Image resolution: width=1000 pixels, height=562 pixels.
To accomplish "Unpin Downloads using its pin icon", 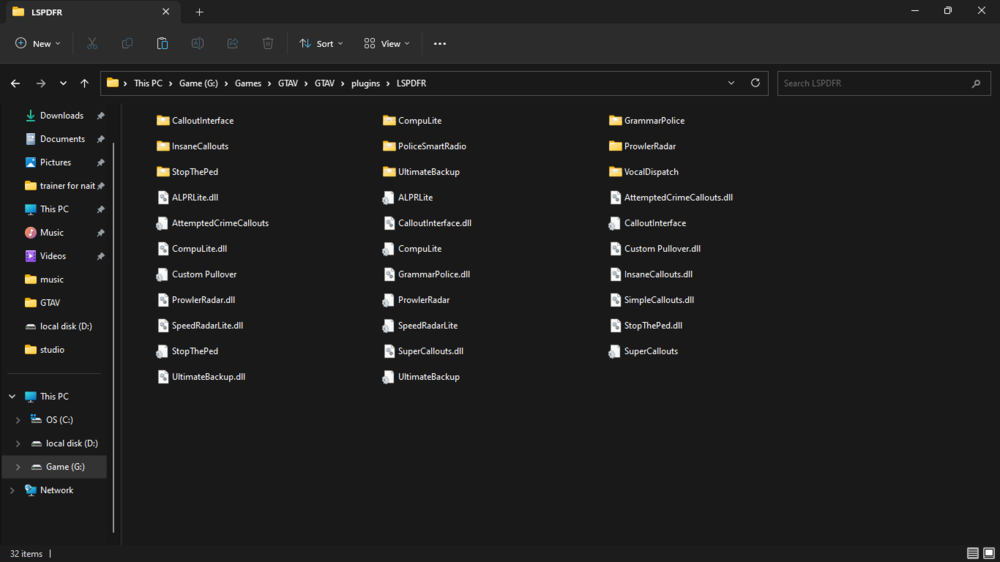I will coord(100,116).
